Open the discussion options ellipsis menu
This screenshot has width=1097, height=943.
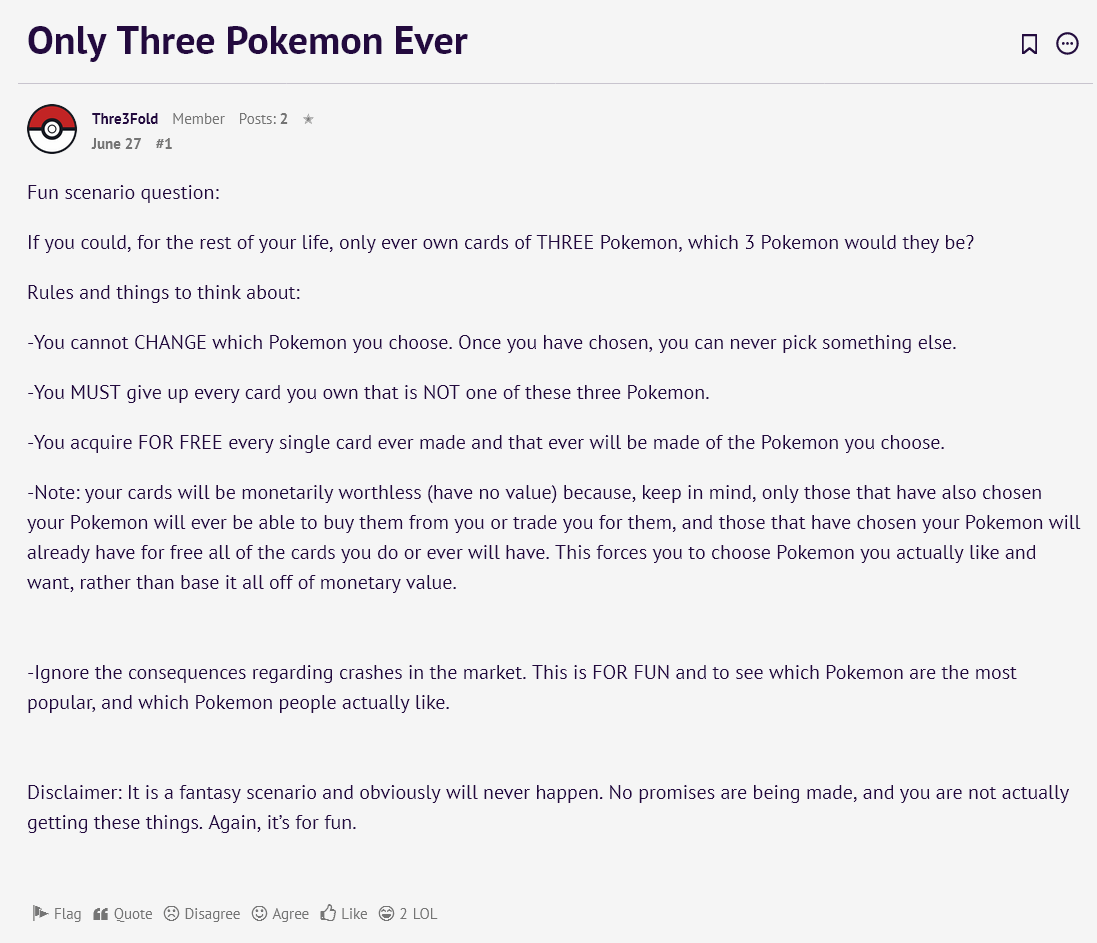coord(1067,44)
